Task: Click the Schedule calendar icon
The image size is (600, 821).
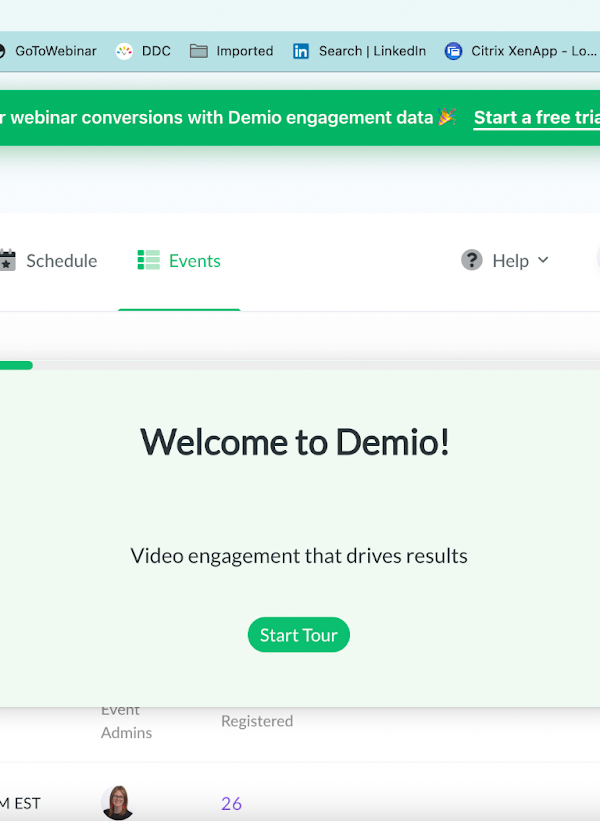Action: (7, 260)
